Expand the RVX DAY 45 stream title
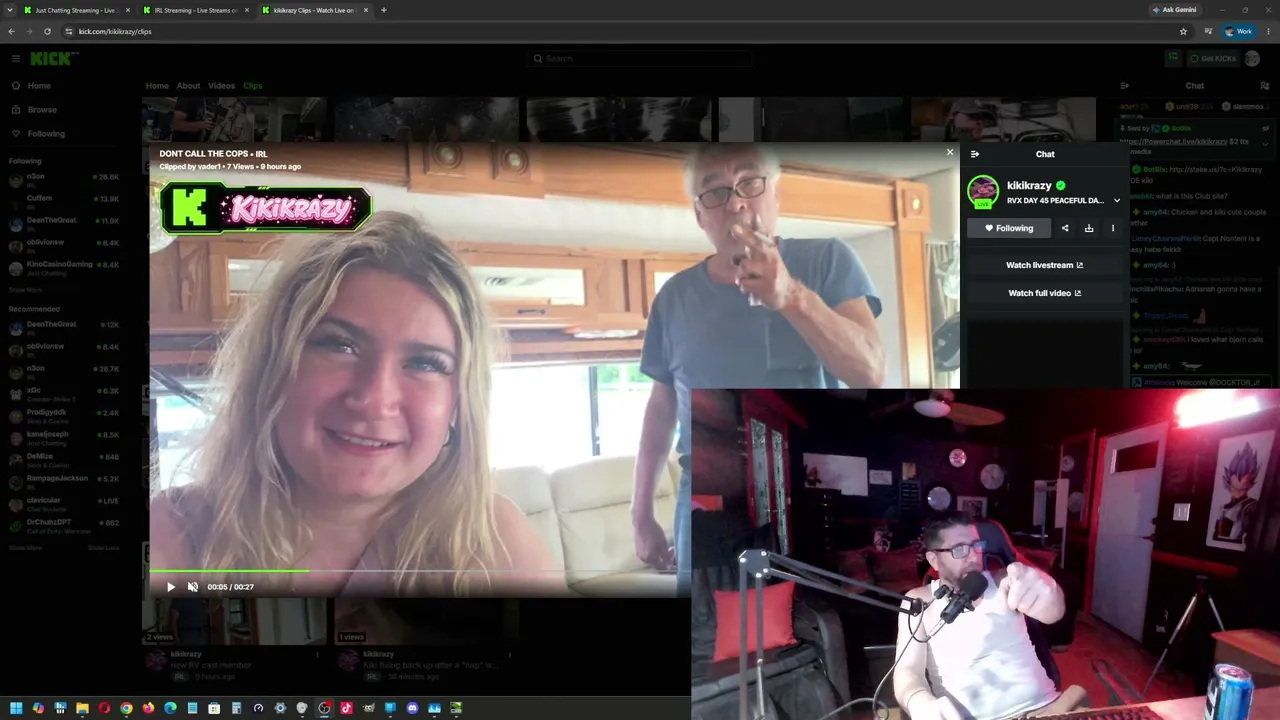 point(1117,200)
